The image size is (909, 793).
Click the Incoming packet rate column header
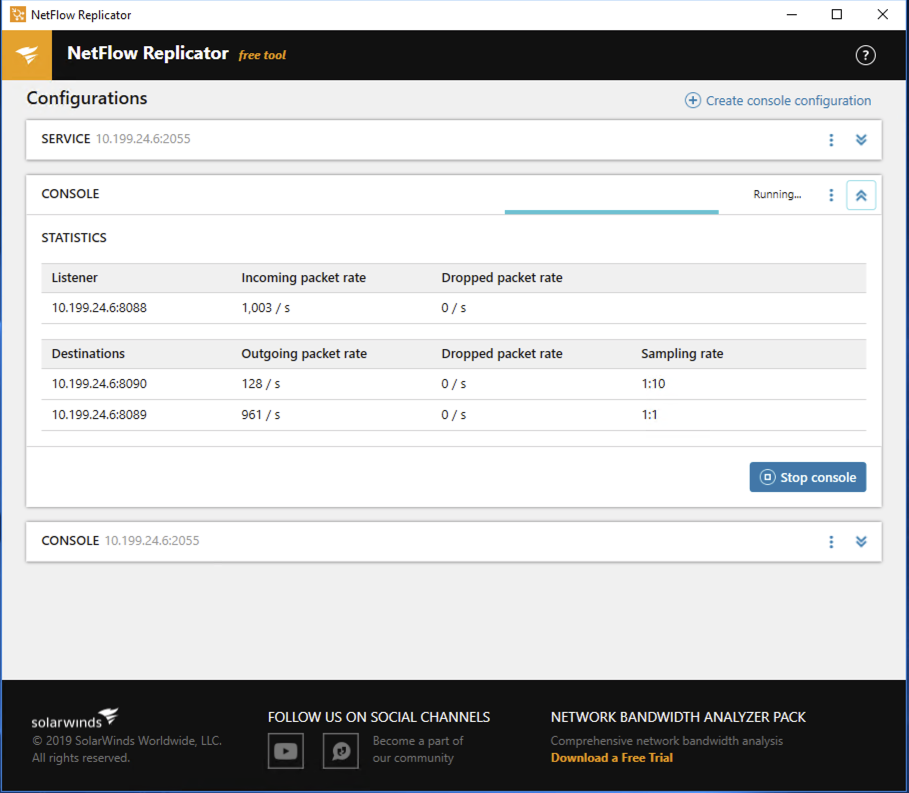pos(304,278)
